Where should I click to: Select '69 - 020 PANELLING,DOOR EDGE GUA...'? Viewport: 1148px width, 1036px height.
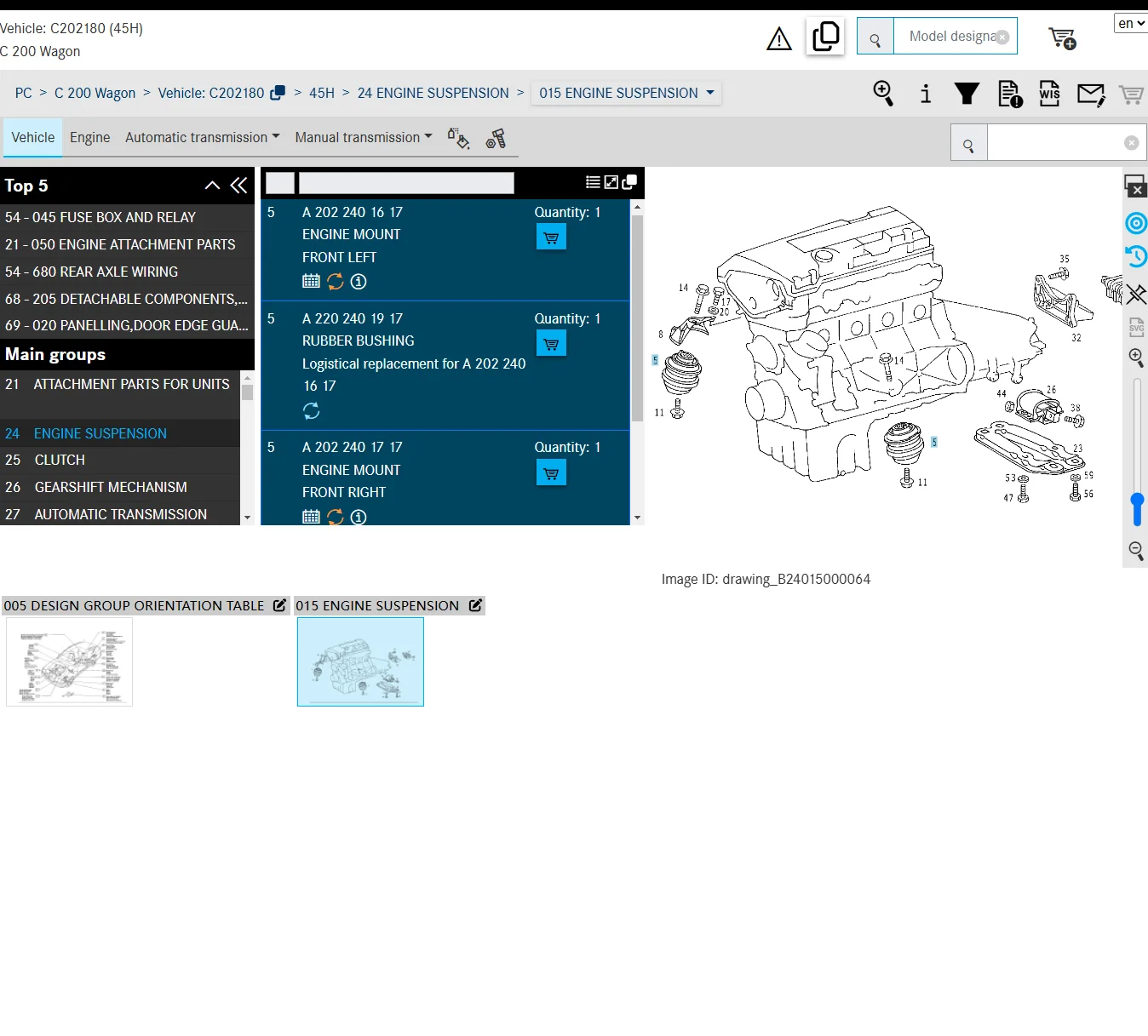click(x=127, y=325)
